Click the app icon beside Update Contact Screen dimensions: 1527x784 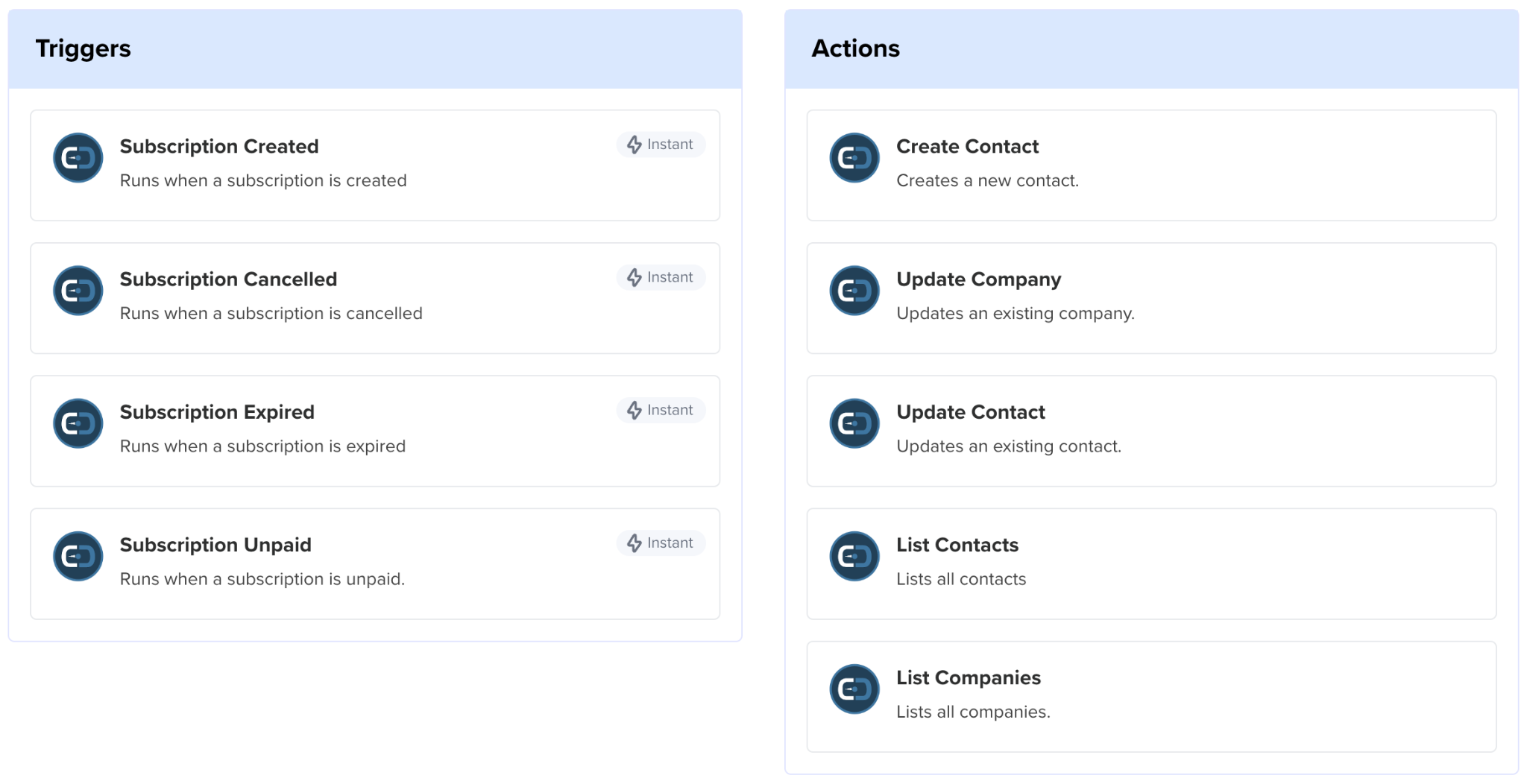click(x=854, y=423)
